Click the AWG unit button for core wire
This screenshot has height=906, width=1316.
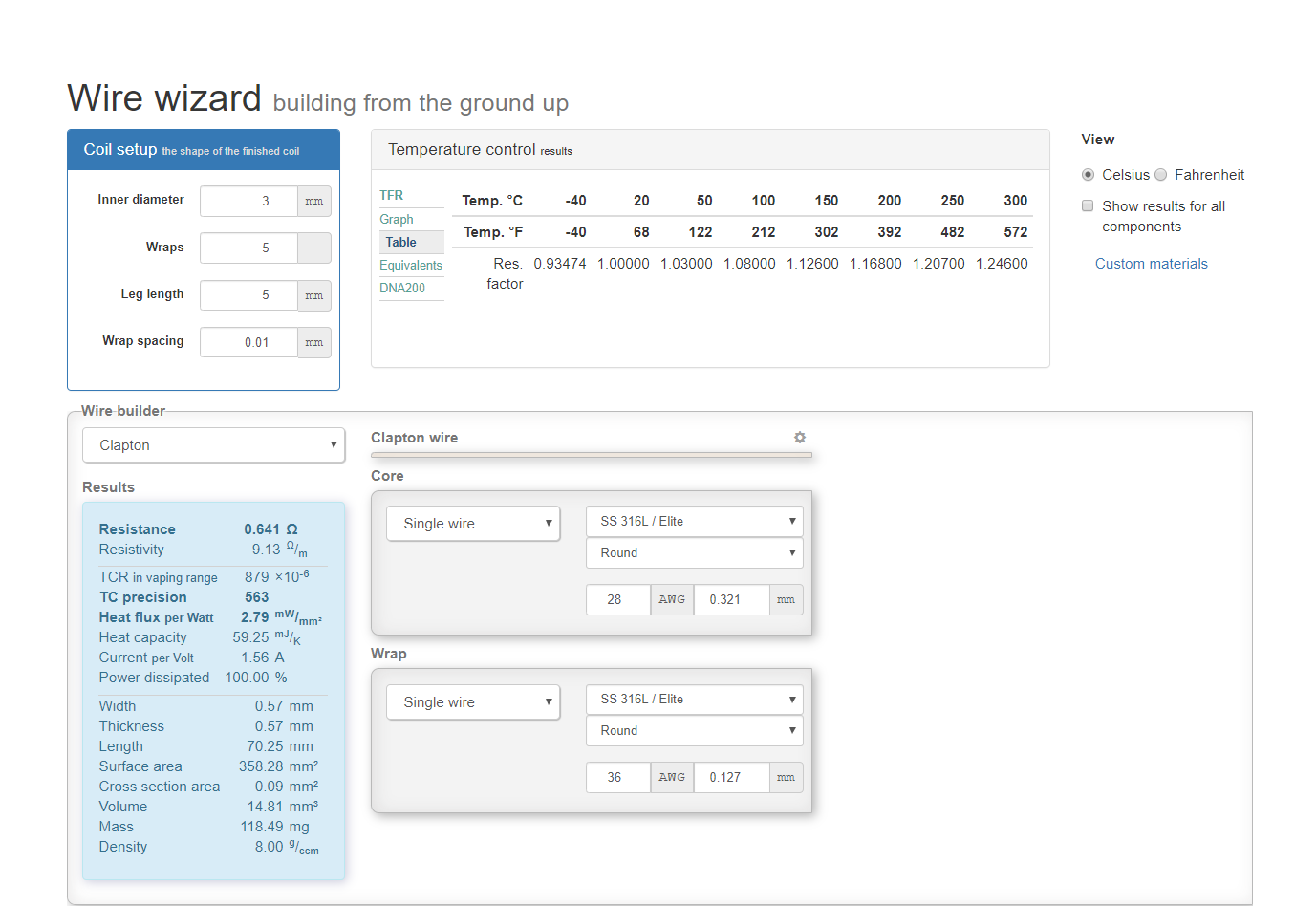pos(672,599)
